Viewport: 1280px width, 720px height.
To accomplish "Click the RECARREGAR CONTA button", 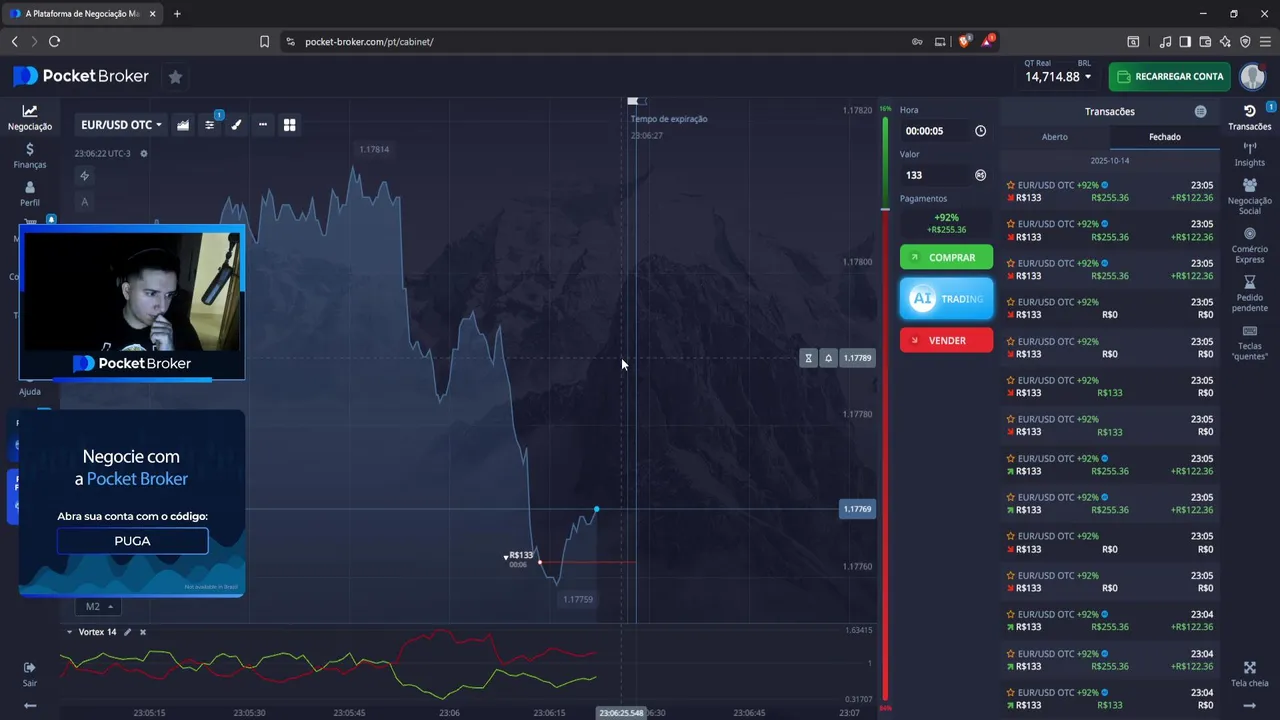I will click(x=1169, y=77).
